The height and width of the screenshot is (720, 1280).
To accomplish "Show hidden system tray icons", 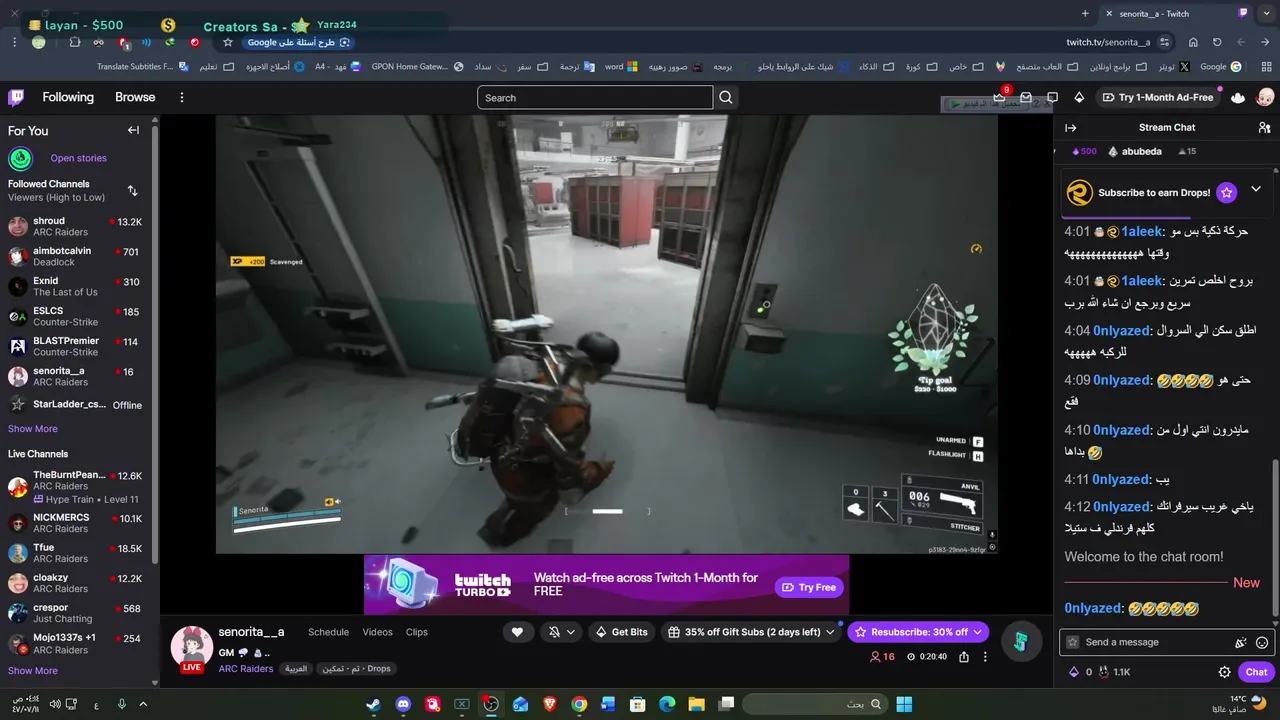I will pos(143,704).
